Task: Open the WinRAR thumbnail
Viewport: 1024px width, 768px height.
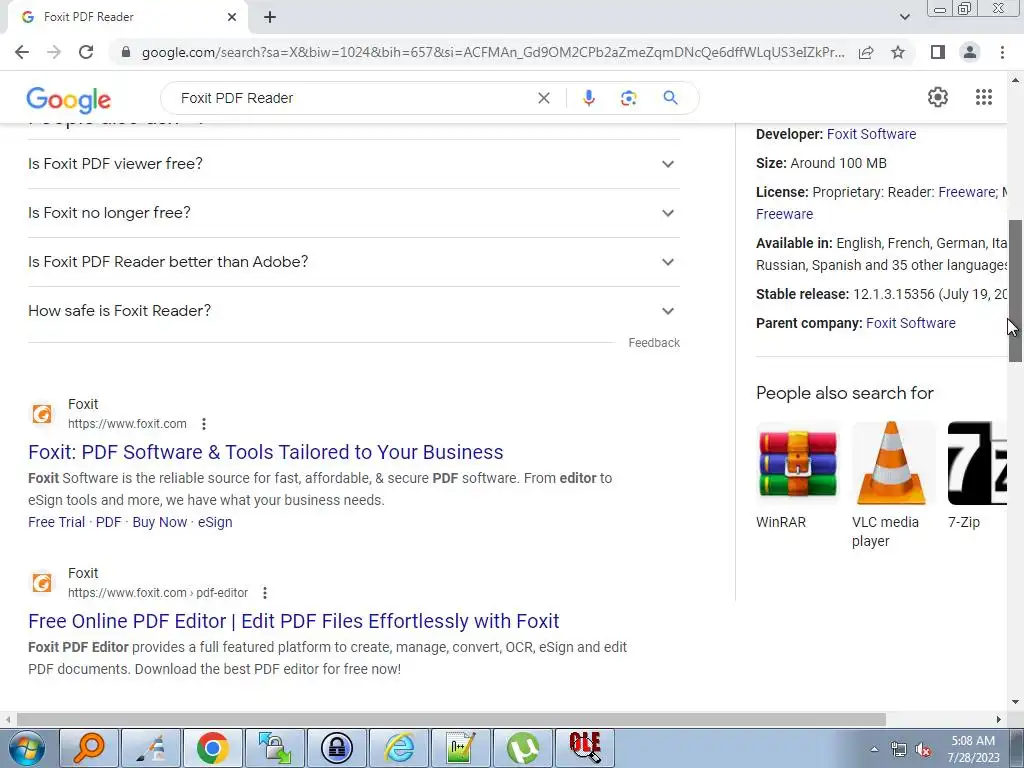Action: (797, 463)
